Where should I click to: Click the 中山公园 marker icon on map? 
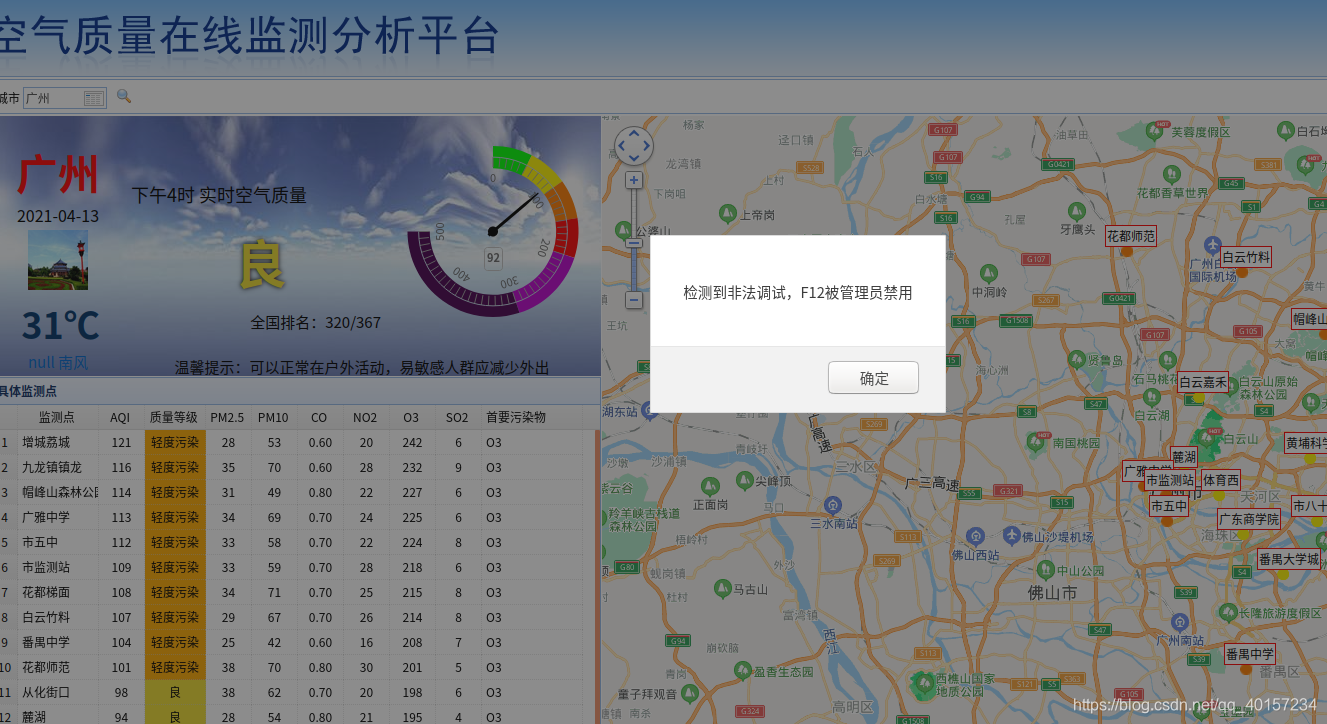[x=1045, y=569]
